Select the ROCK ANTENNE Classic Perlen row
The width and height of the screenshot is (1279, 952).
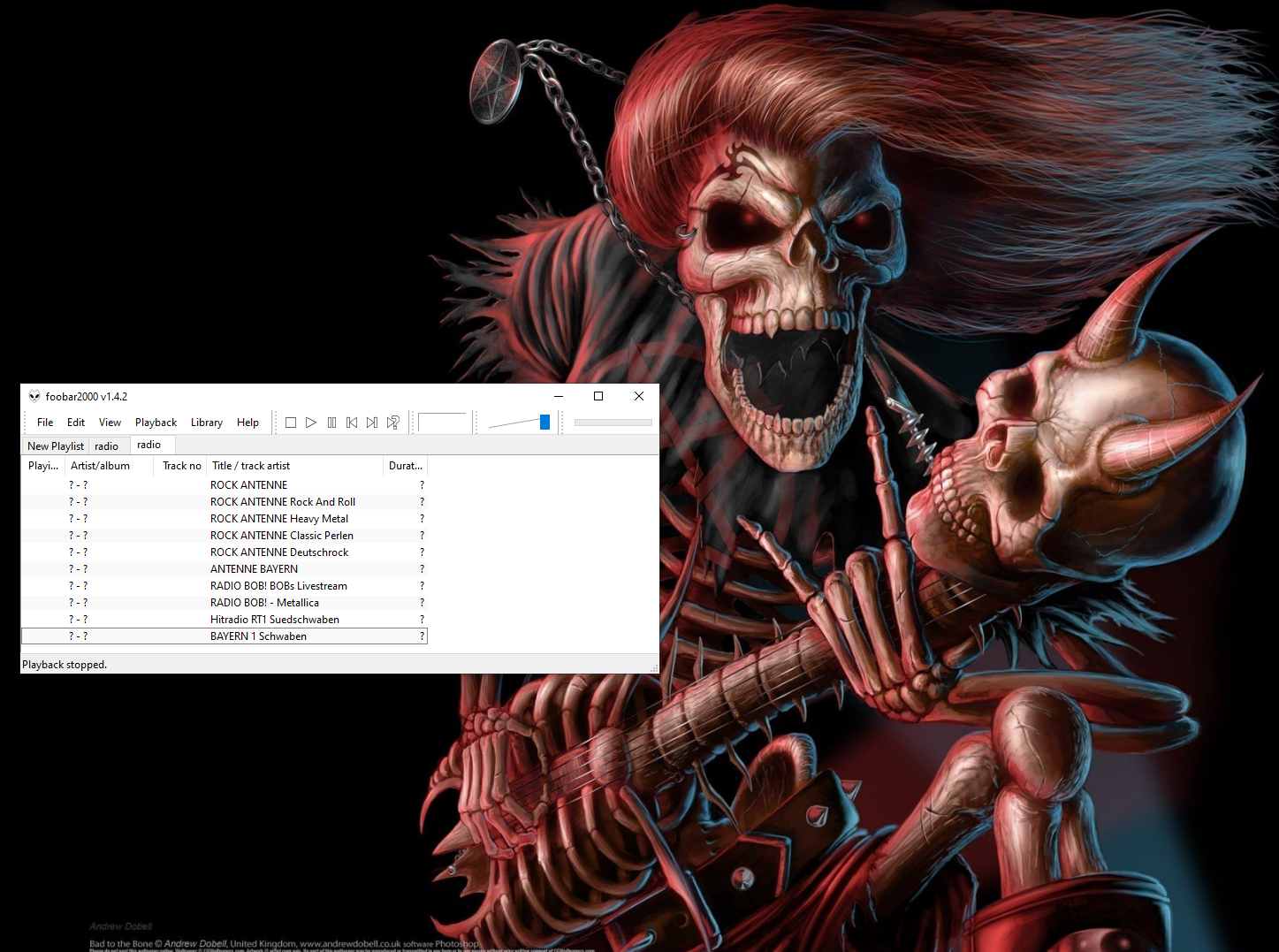(x=225, y=536)
